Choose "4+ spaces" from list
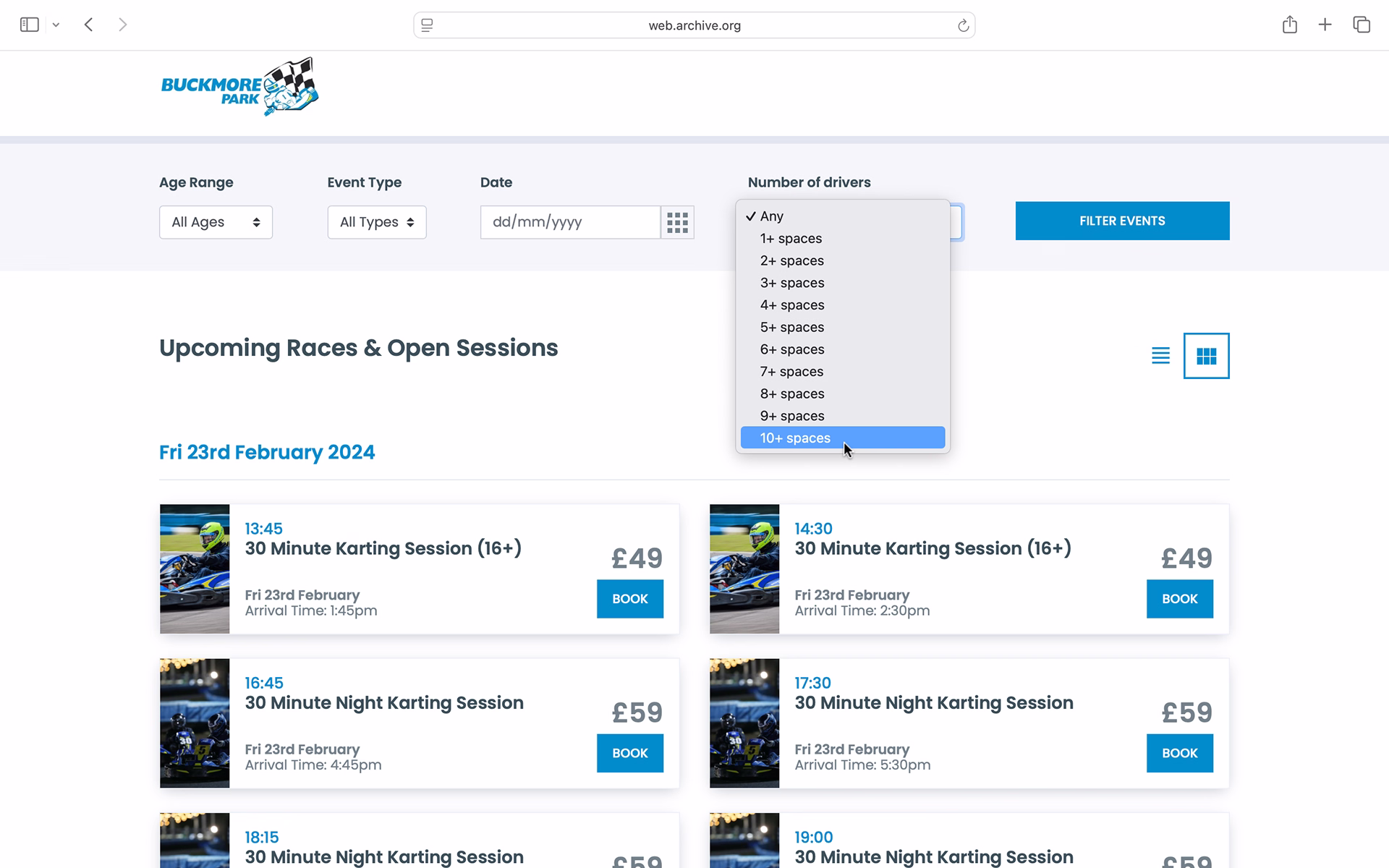Viewport: 1389px width, 868px height. click(x=792, y=305)
